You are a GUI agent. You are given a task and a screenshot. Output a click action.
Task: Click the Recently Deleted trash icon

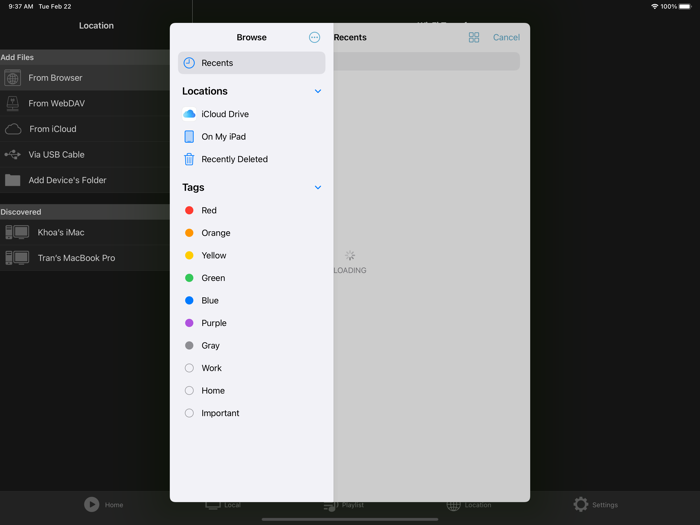(x=189, y=159)
